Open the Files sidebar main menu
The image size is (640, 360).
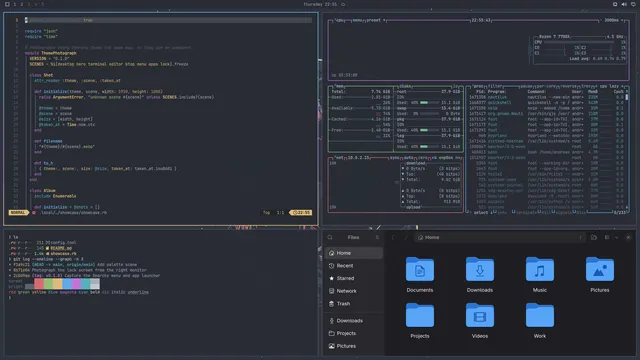point(377,238)
